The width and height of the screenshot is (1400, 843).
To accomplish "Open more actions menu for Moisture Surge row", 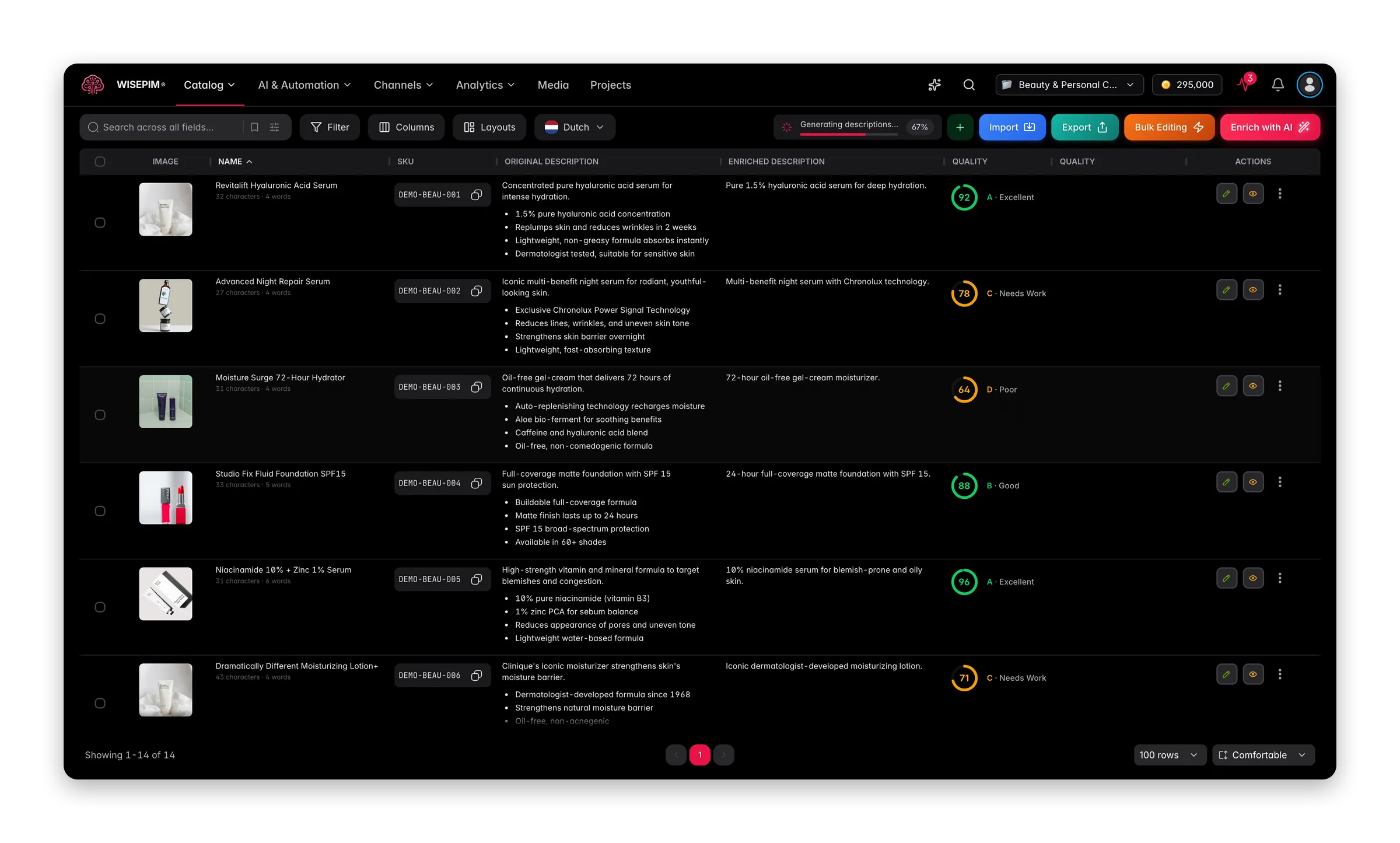I will [x=1280, y=386].
